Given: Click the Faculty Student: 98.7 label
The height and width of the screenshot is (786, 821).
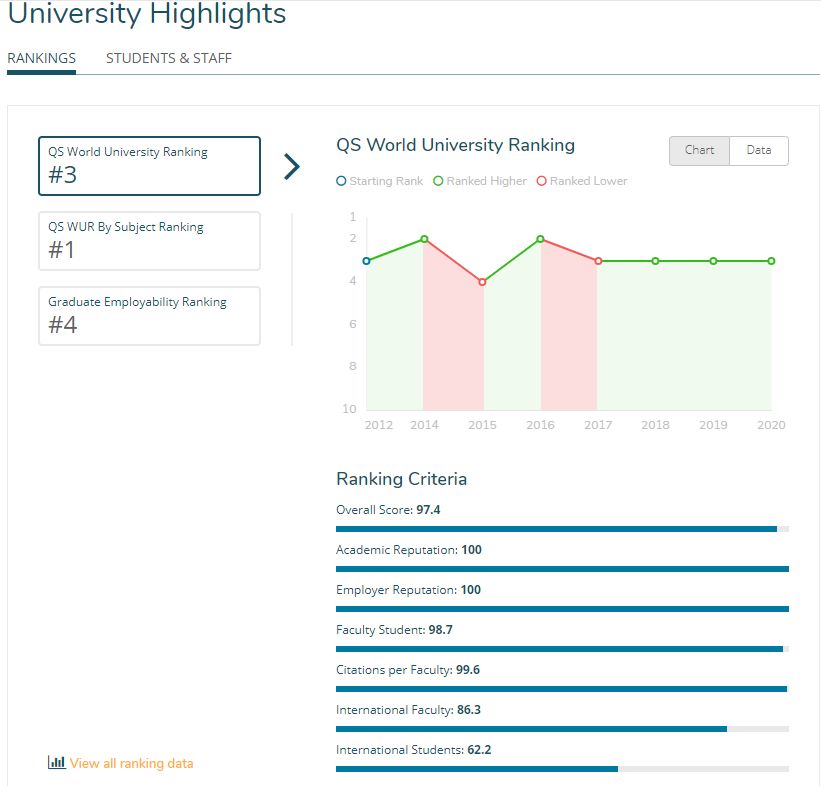Looking at the screenshot, I should [x=394, y=630].
